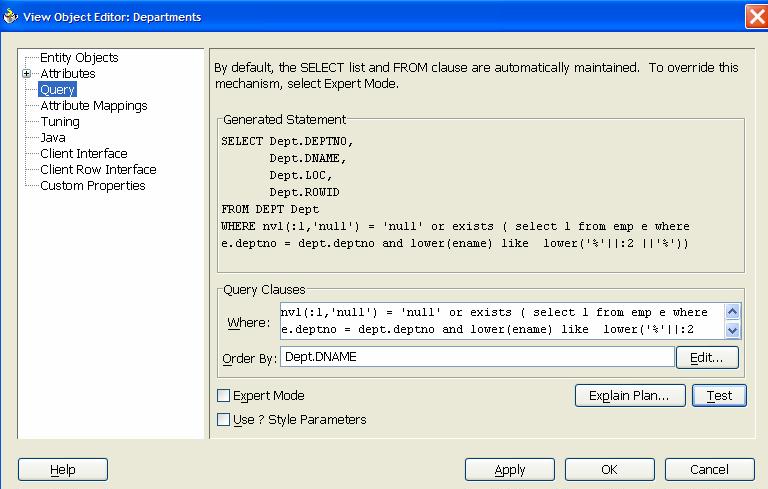Select the Java tree node
Screen dimensions: 768x489
(x=53, y=138)
